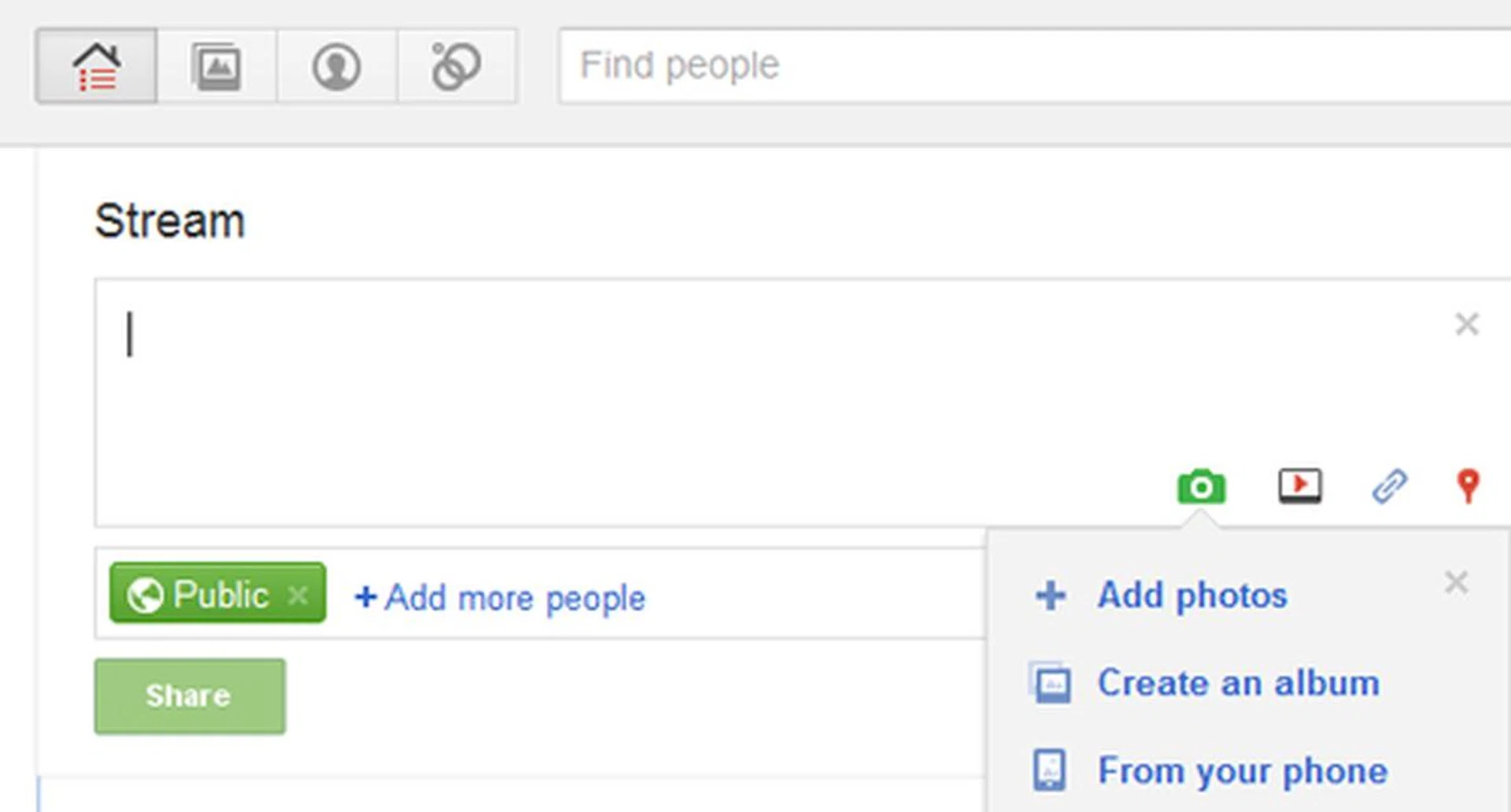Click the Share button
This screenshot has width=1511, height=812.
point(190,696)
